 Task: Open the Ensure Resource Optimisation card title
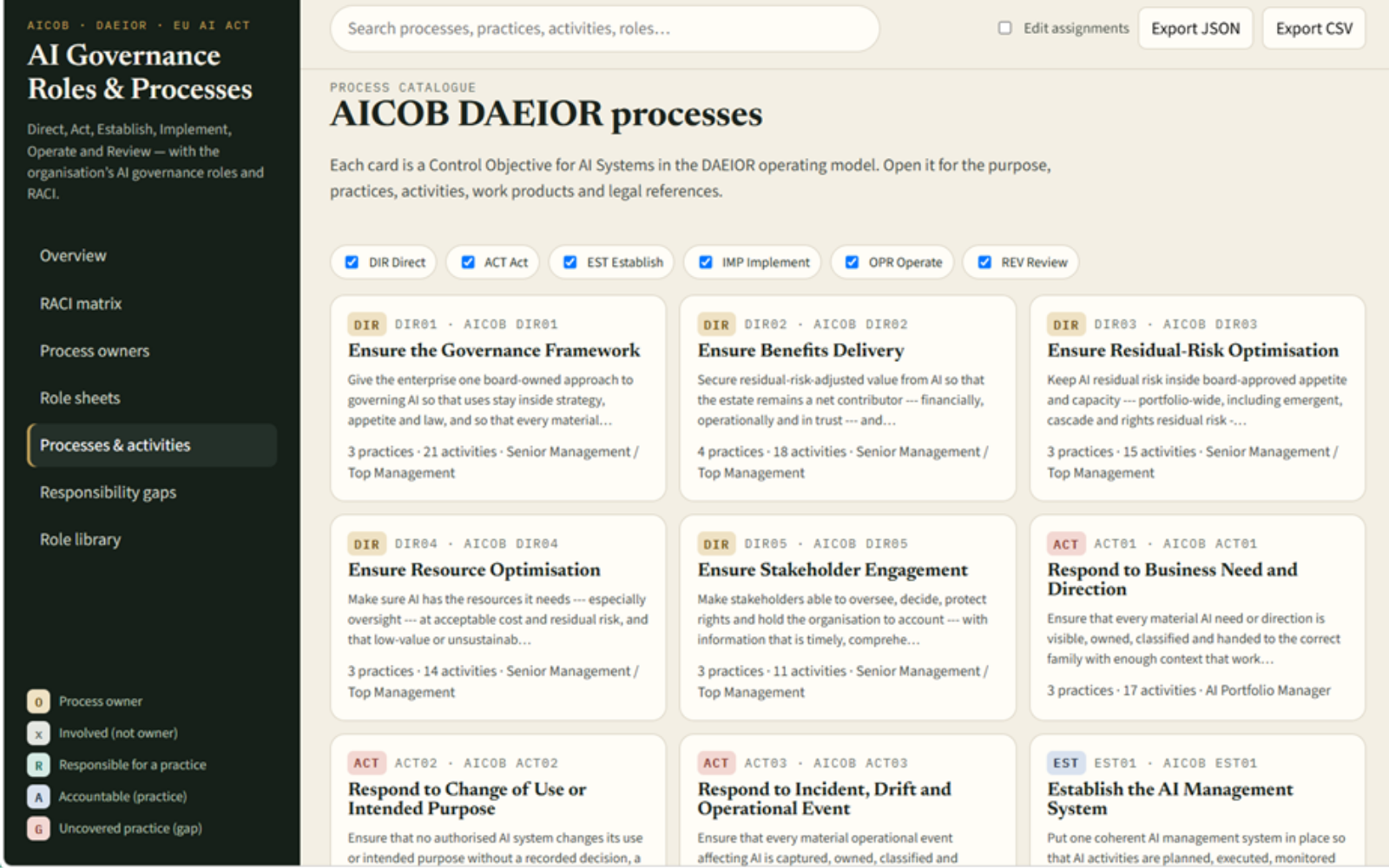[474, 570]
